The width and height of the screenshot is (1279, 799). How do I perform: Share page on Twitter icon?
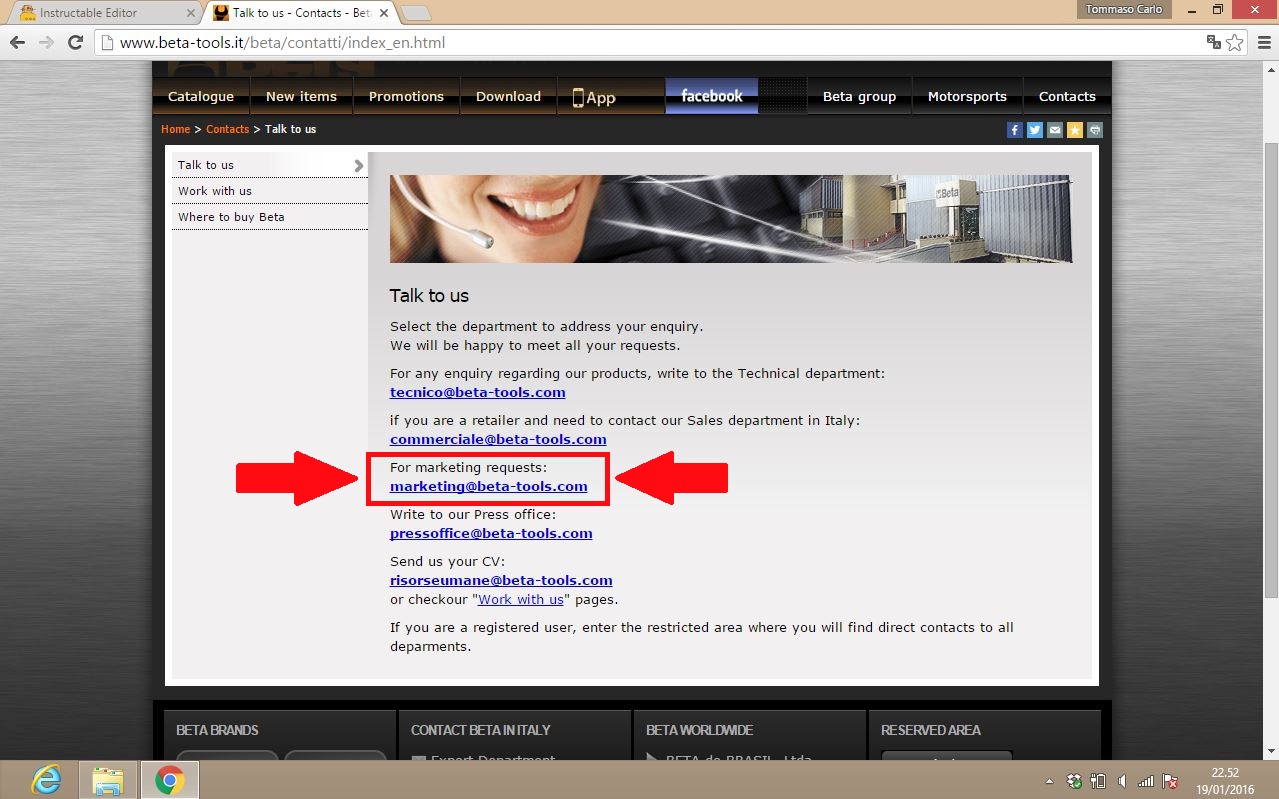pos(1035,130)
